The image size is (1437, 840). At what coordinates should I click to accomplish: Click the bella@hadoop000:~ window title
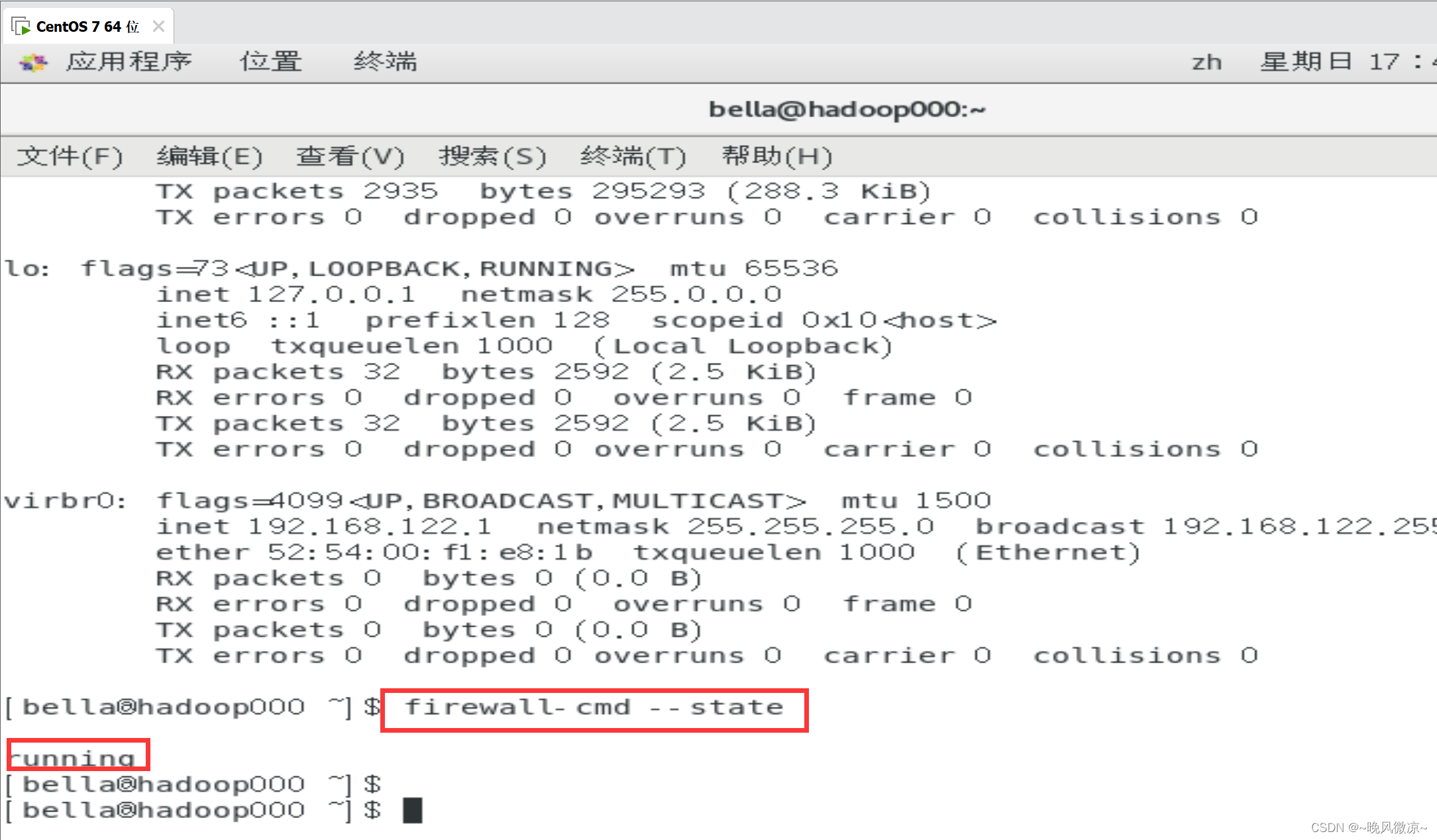pyautogui.click(x=847, y=109)
